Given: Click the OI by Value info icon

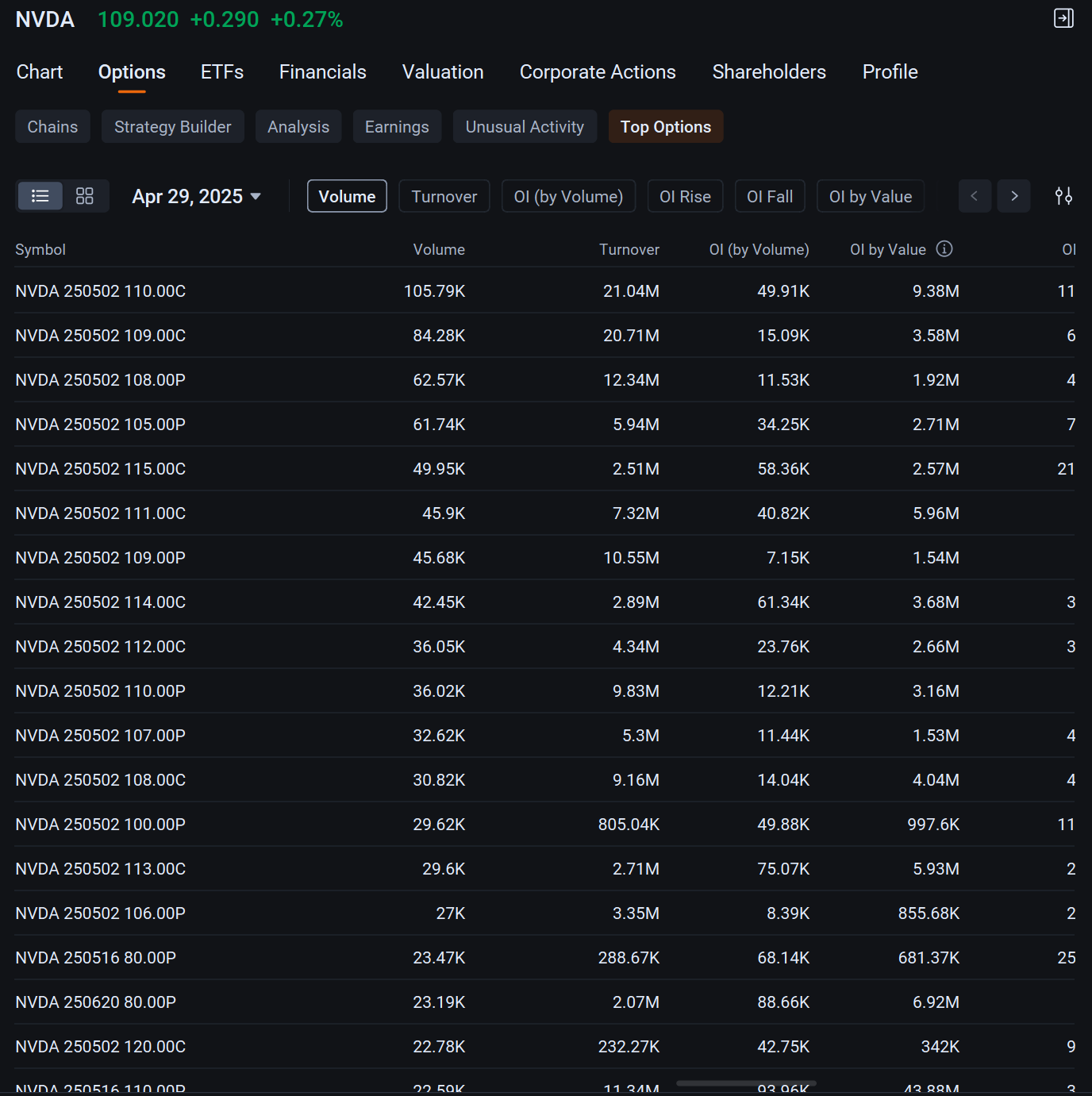Looking at the screenshot, I should [x=944, y=249].
